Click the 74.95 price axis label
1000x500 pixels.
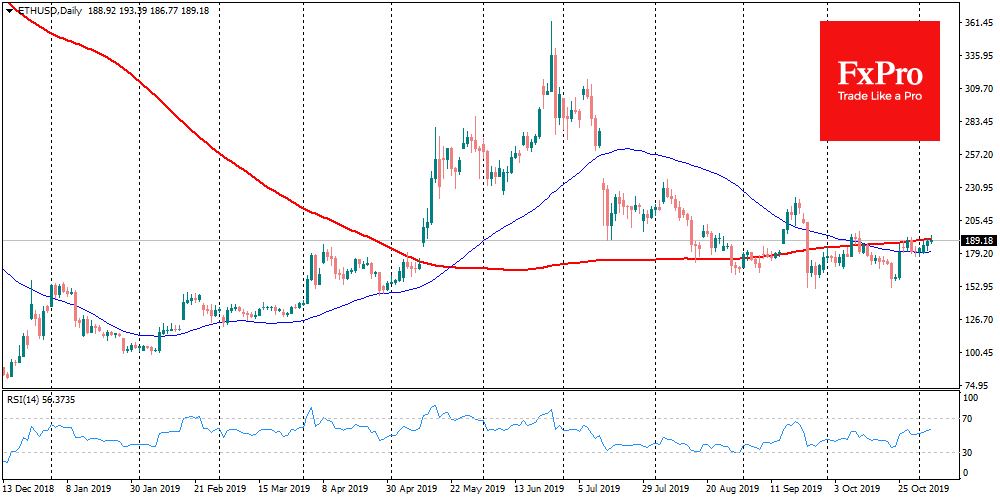pyautogui.click(x=976, y=386)
